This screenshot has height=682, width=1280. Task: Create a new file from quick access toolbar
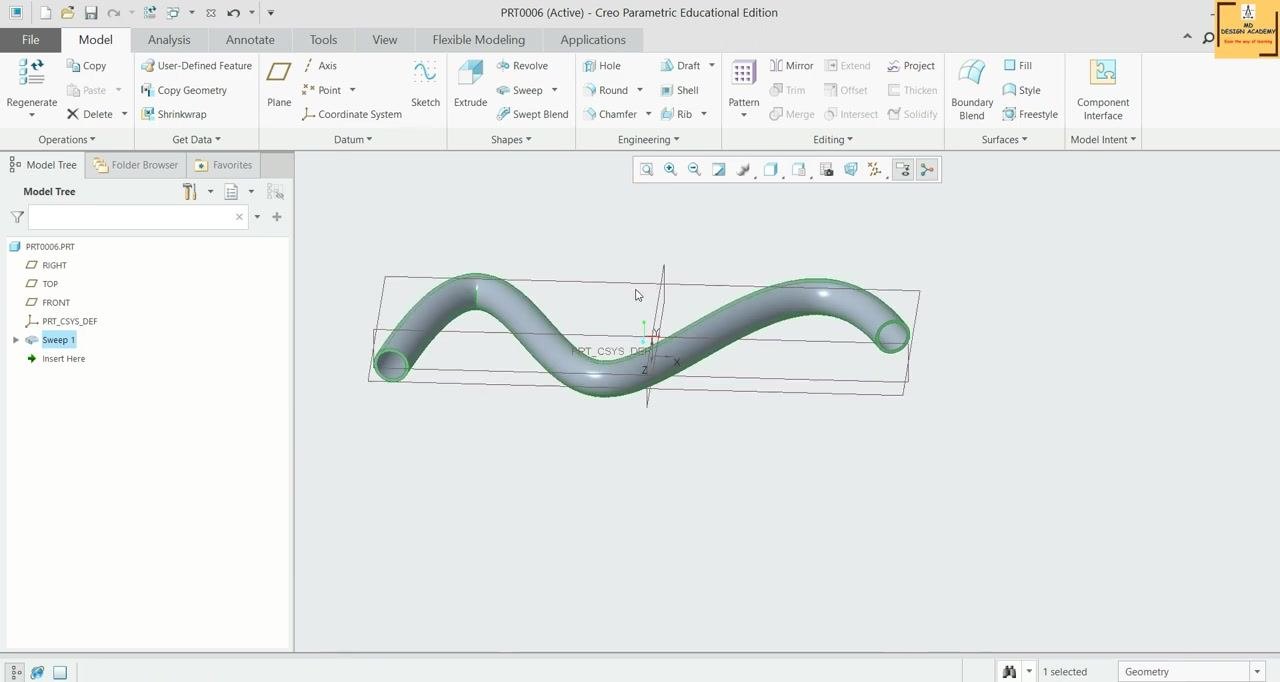tap(45, 13)
